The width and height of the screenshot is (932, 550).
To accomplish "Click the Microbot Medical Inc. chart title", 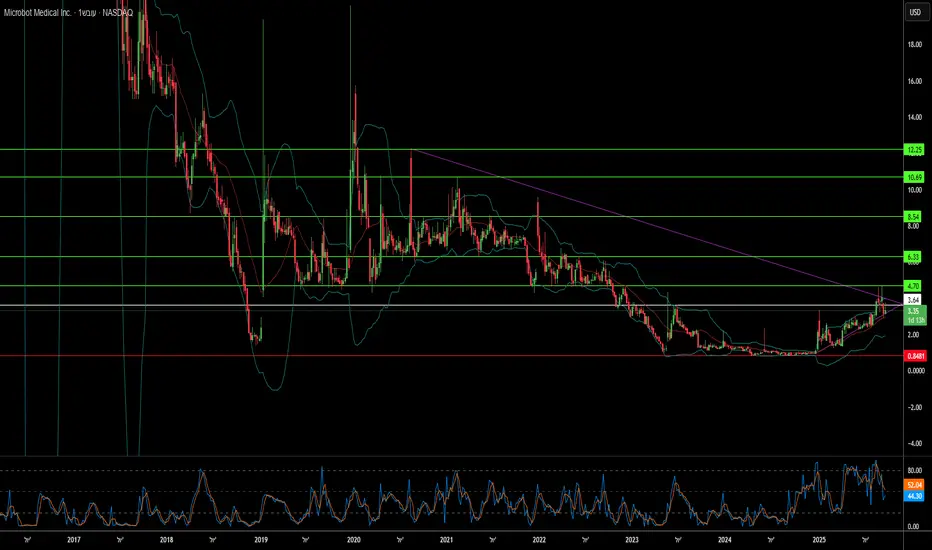I will 38,12.
